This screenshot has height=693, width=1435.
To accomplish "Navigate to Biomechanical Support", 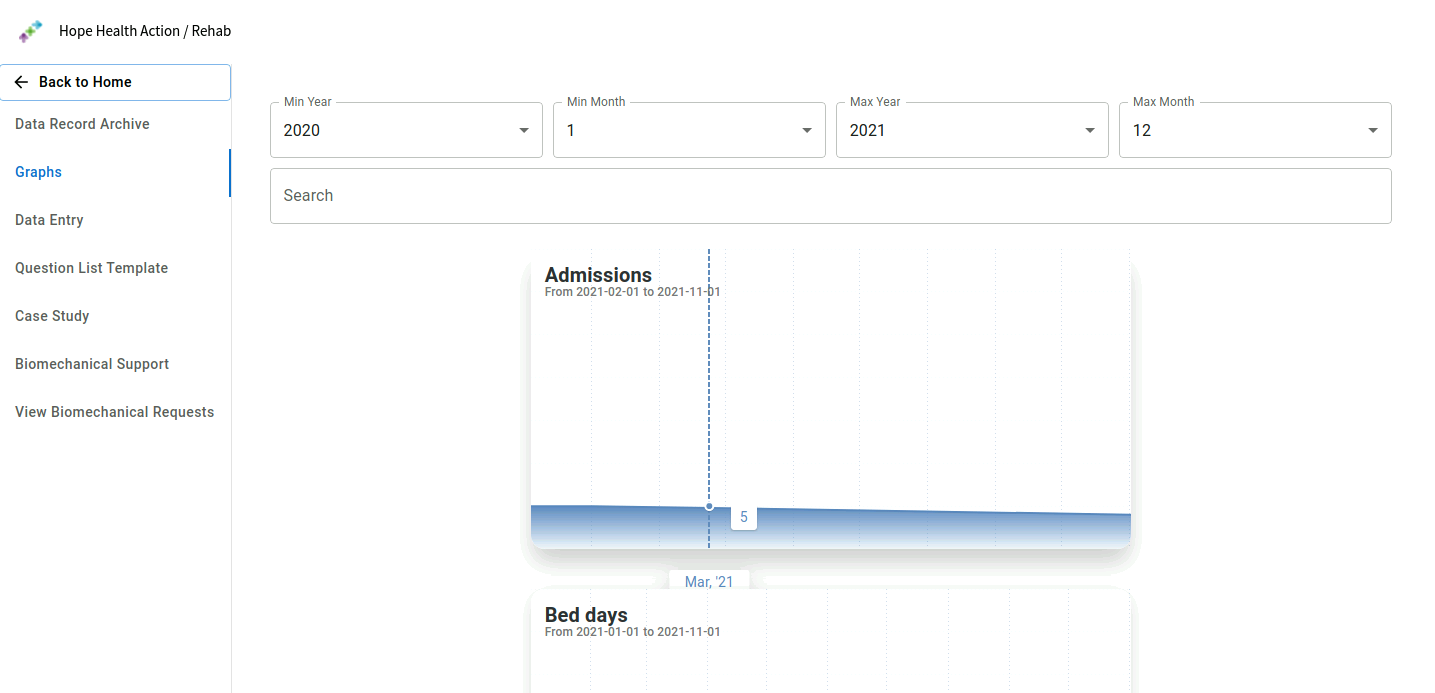I will [92, 364].
